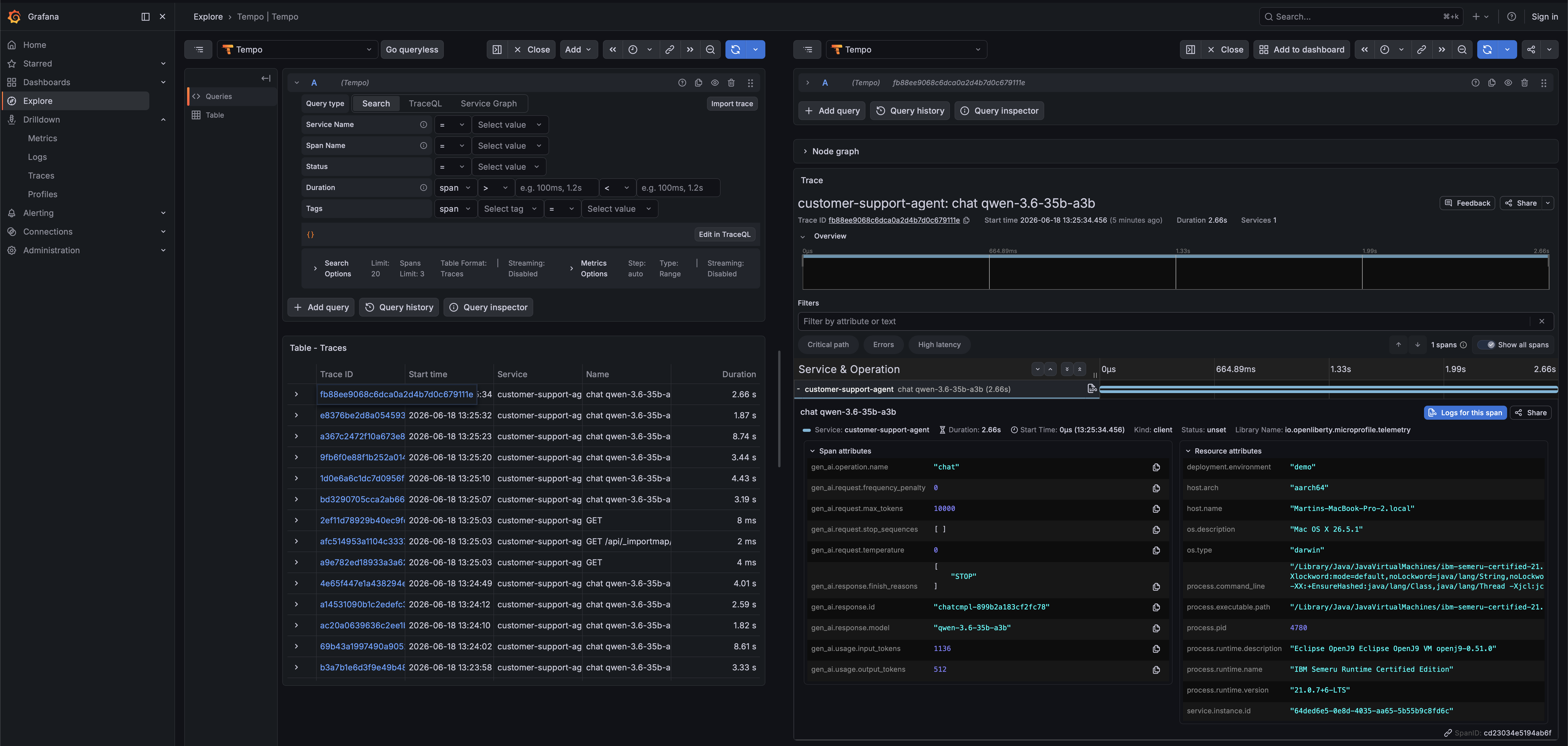Hide query A response using the eye icon
Viewport: 1568px width, 746px height.
click(715, 83)
